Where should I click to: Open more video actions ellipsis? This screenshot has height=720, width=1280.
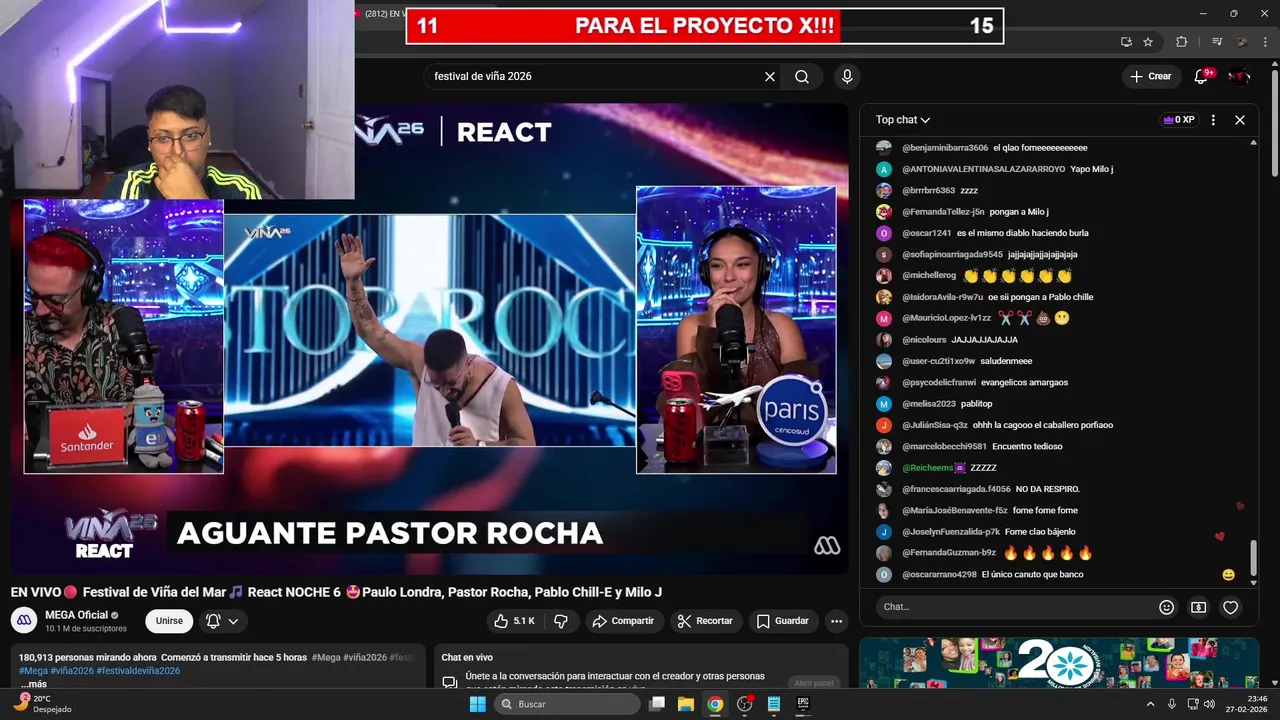837,621
